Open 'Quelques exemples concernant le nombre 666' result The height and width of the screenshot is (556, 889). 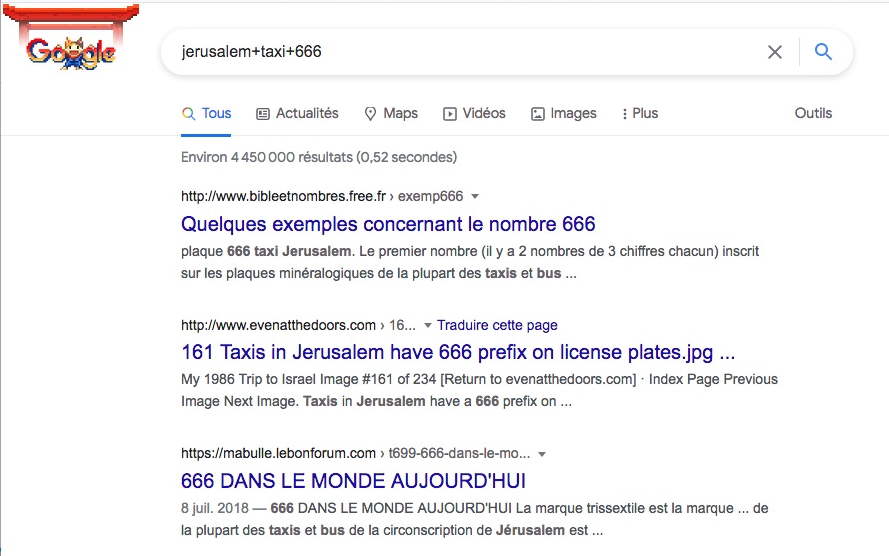coord(388,224)
